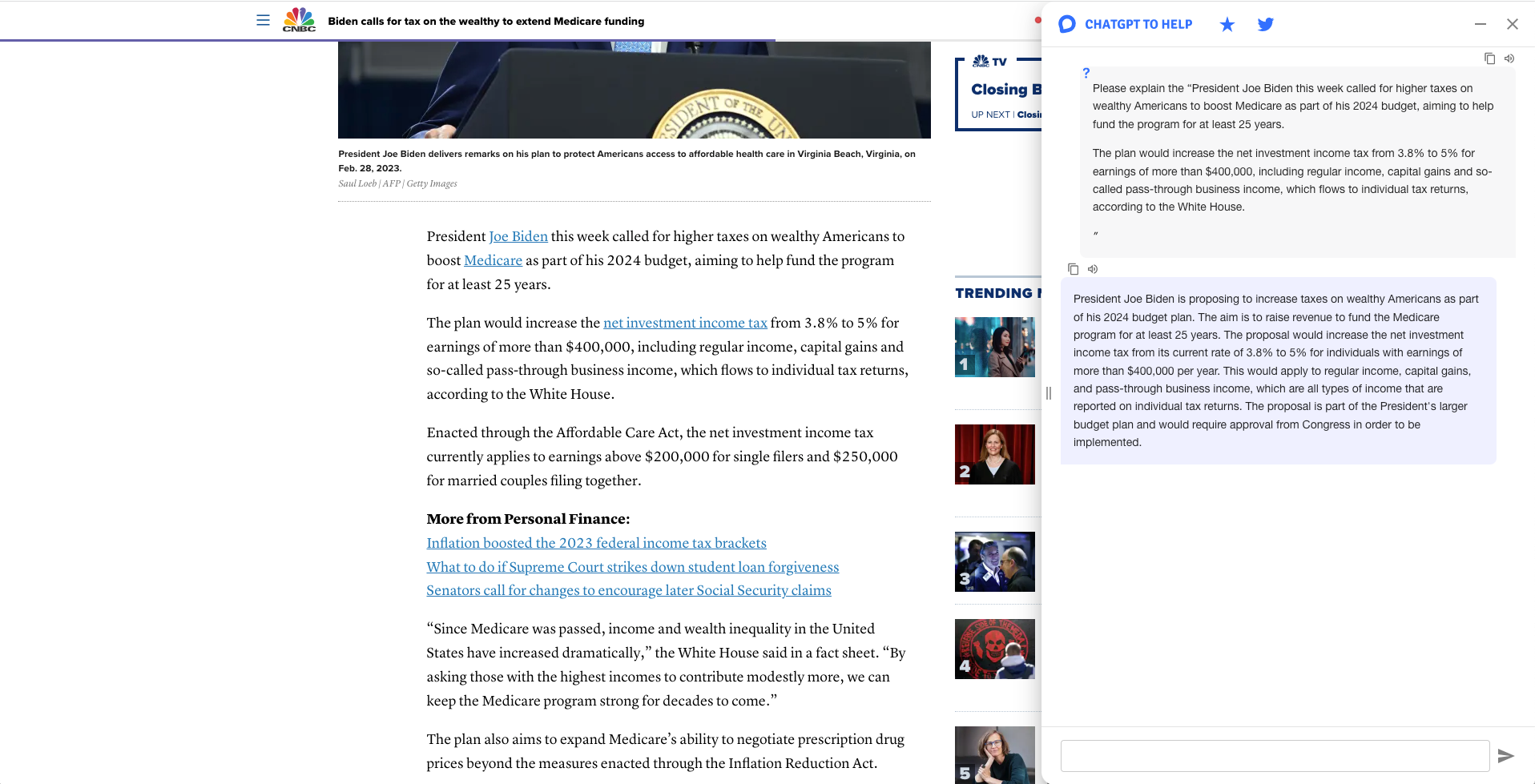Open trending story thumbnail number 2
Screen dimensions: 1535x784
[x=995, y=454]
